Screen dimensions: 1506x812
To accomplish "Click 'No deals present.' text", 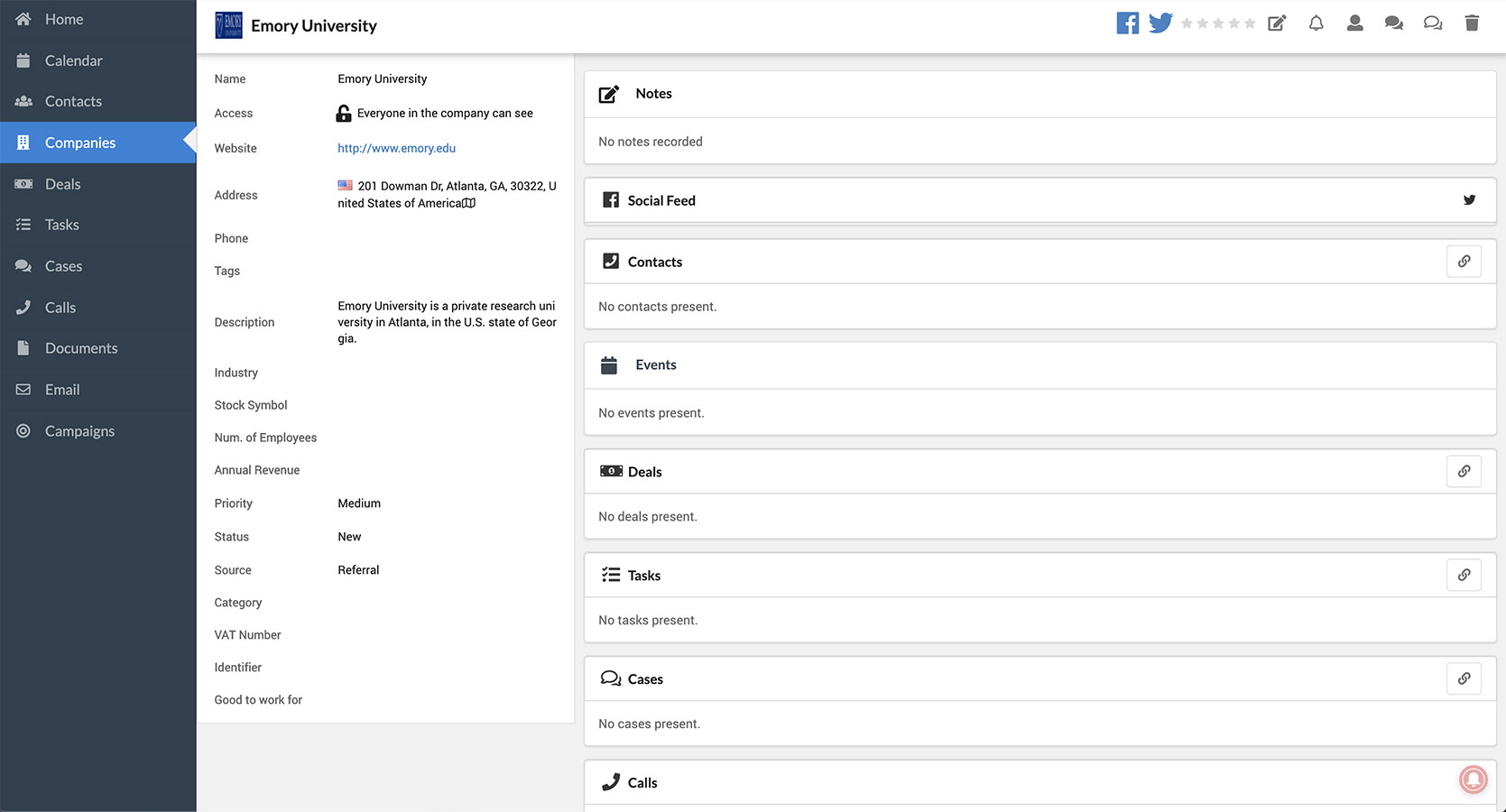I will [x=648, y=517].
